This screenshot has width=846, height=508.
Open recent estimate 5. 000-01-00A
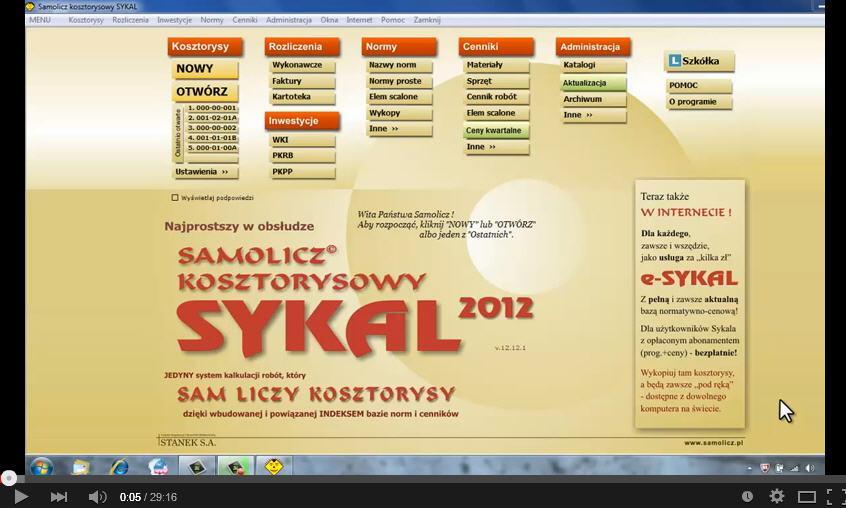[x=212, y=148]
